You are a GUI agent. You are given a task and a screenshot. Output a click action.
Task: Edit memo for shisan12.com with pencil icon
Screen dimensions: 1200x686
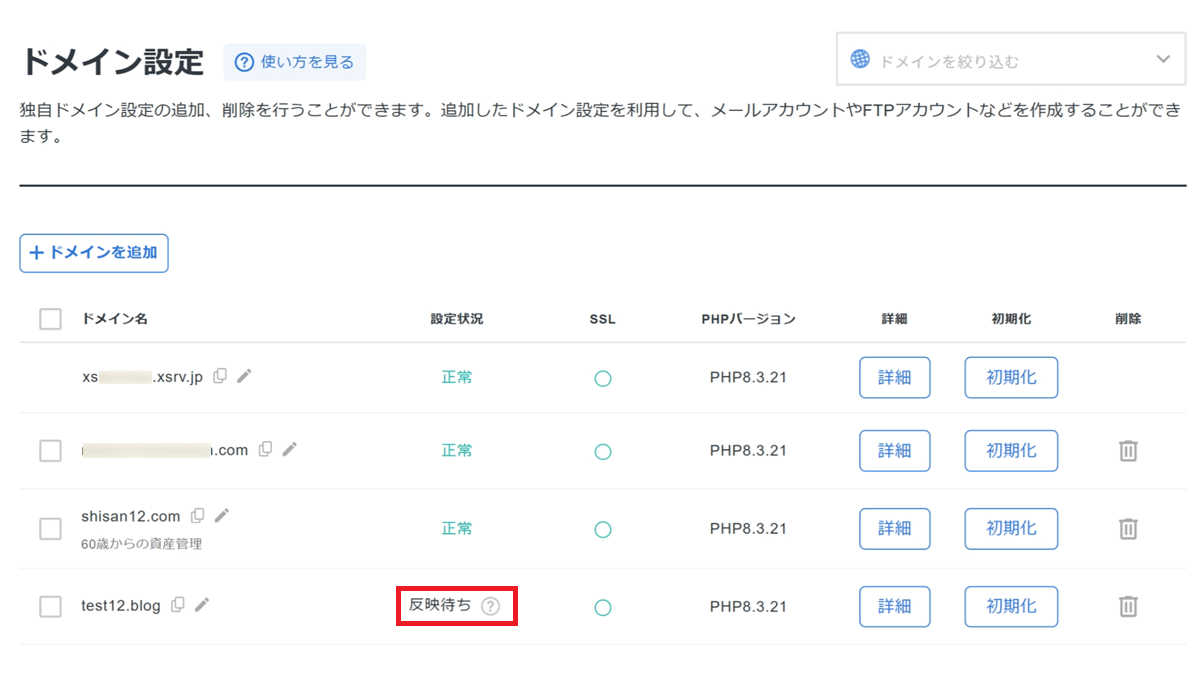222,516
